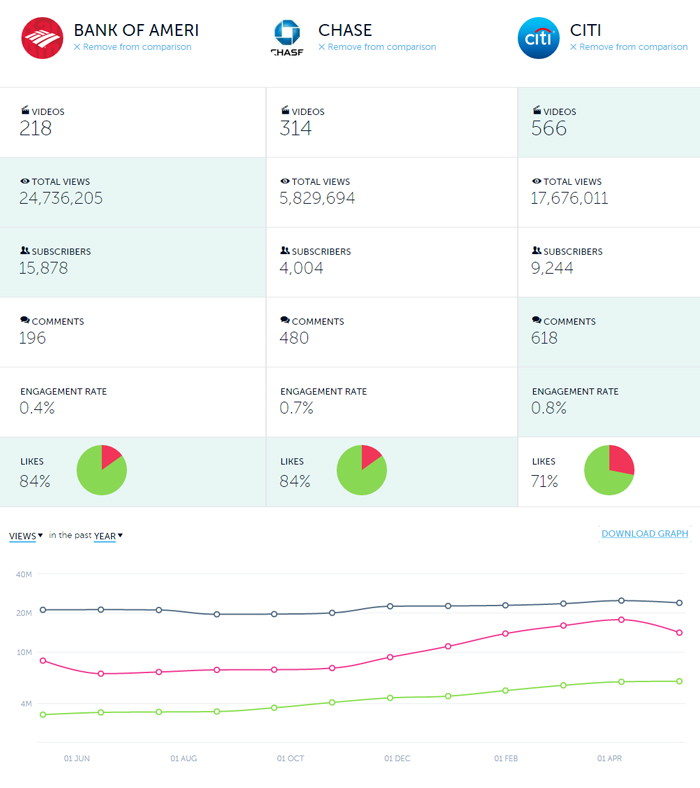700x788 pixels.
Task: Select the 4,004 subscribers value
Action: [x=301, y=268]
